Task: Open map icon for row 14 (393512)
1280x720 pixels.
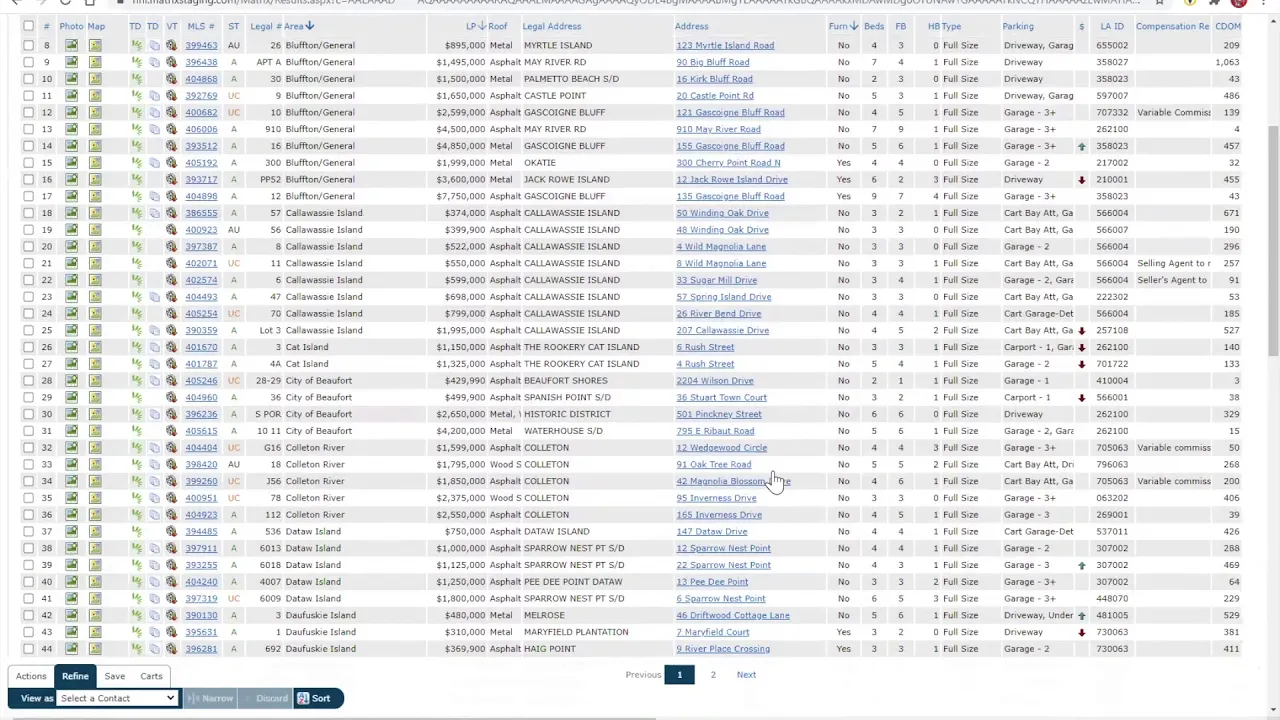Action: point(95,146)
